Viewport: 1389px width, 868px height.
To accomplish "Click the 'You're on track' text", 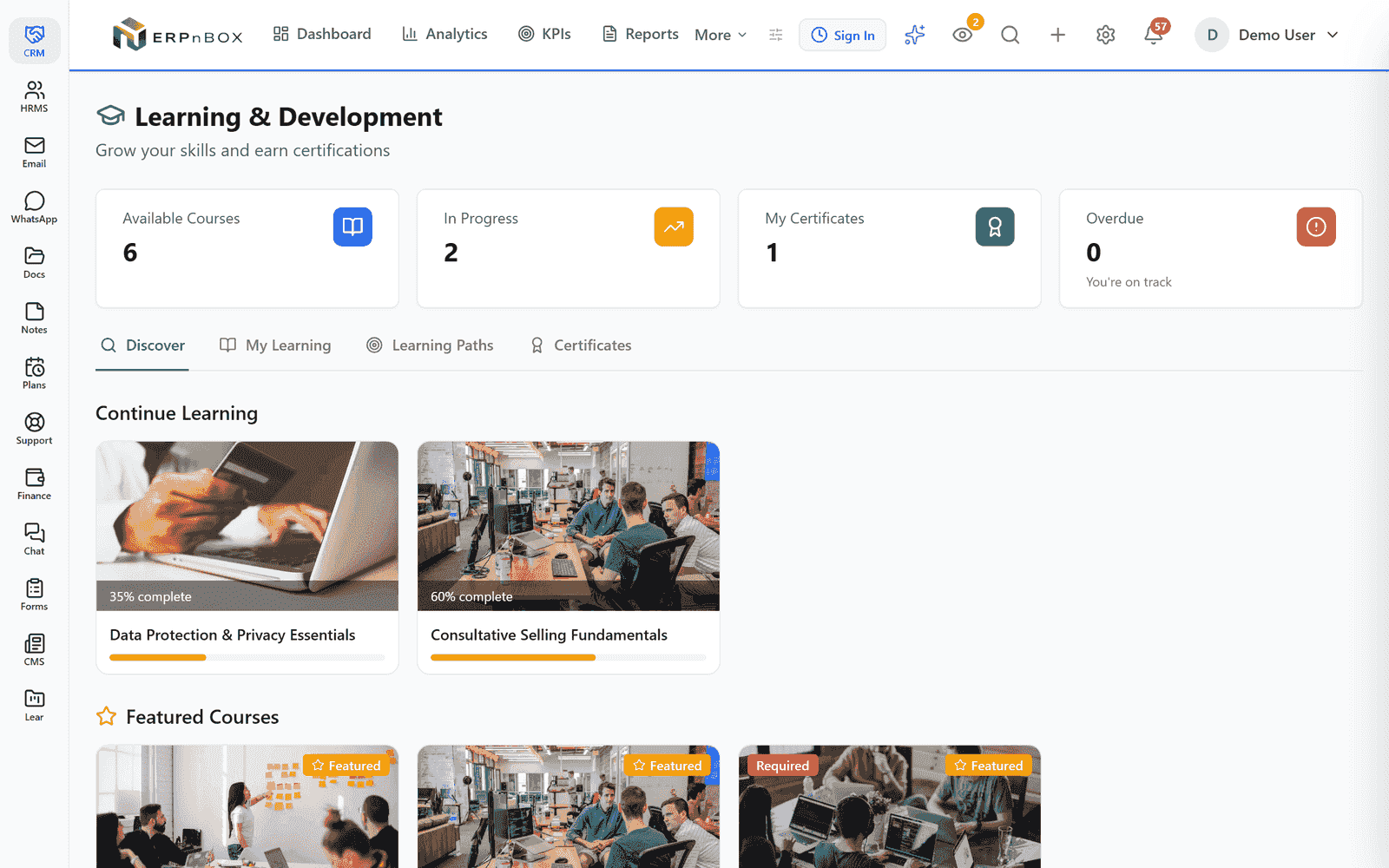I will pyautogui.click(x=1129, y=282).
